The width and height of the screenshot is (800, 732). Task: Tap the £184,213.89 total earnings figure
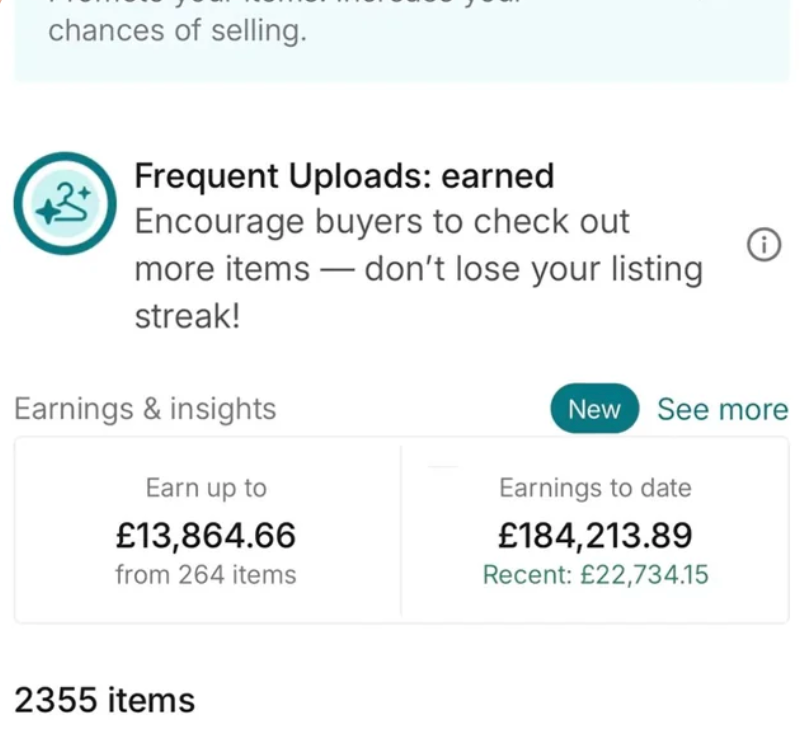point(595,536)
